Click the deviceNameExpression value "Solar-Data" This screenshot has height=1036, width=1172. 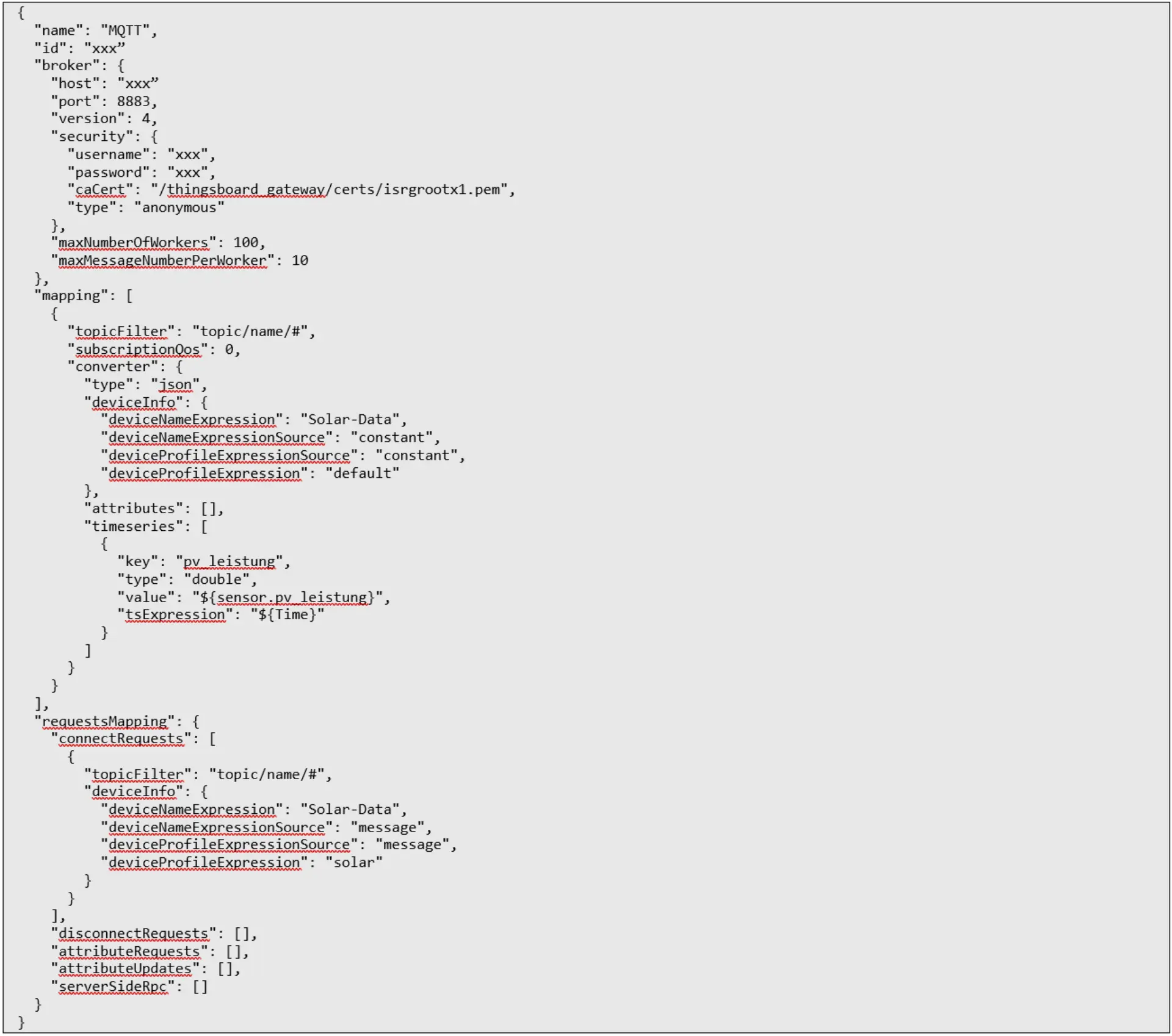click(353, 420)
